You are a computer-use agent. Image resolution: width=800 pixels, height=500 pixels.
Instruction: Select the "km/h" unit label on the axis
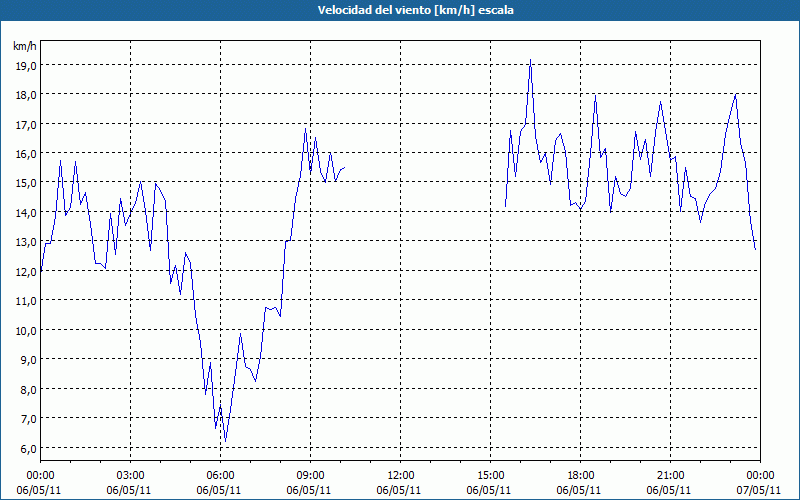pyautogui.click(x=24, y=46)
